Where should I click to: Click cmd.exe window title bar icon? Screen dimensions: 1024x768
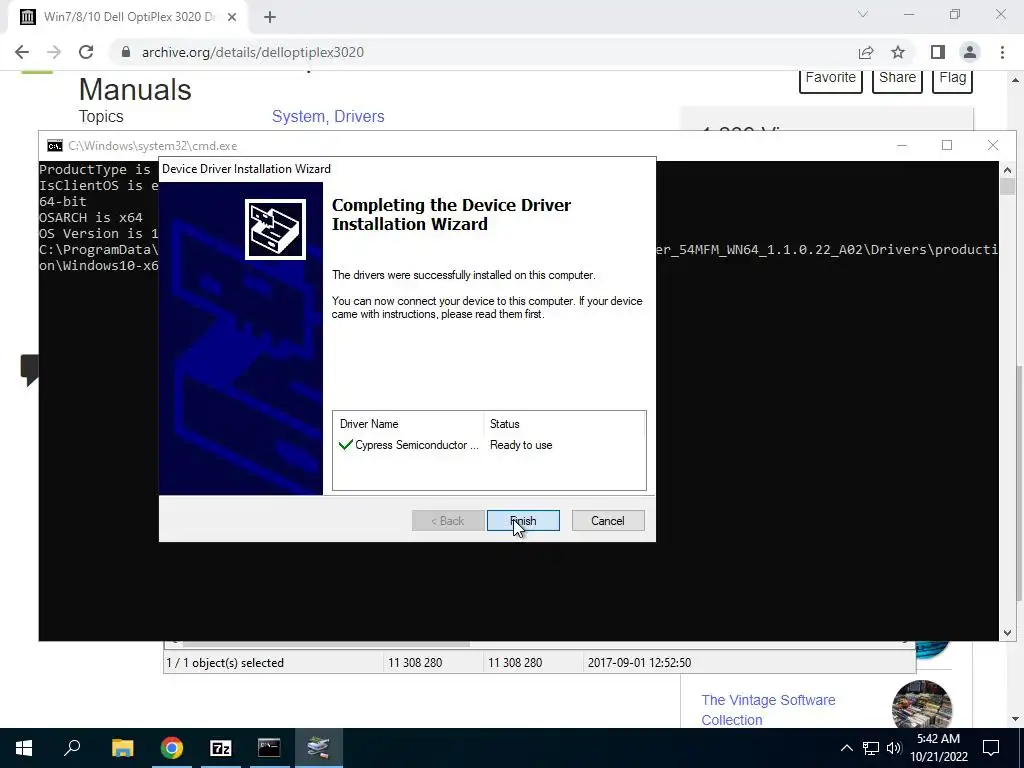pos(55,146)
